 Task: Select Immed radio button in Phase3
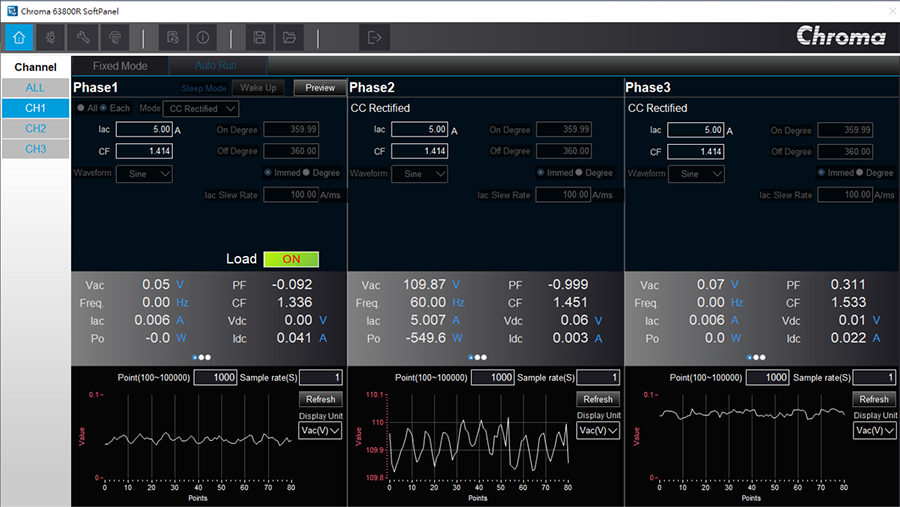tap(821, 172)
